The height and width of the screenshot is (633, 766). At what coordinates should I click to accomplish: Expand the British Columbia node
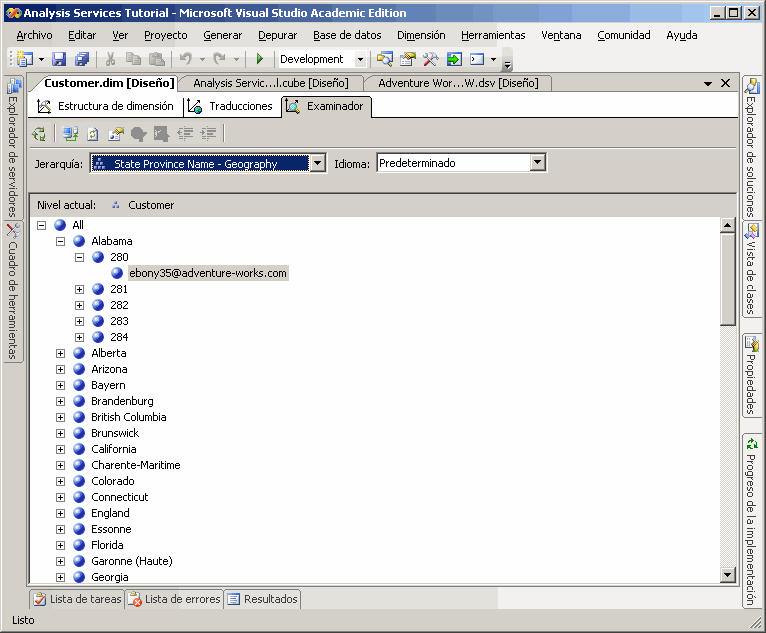[x=60, y=417]
